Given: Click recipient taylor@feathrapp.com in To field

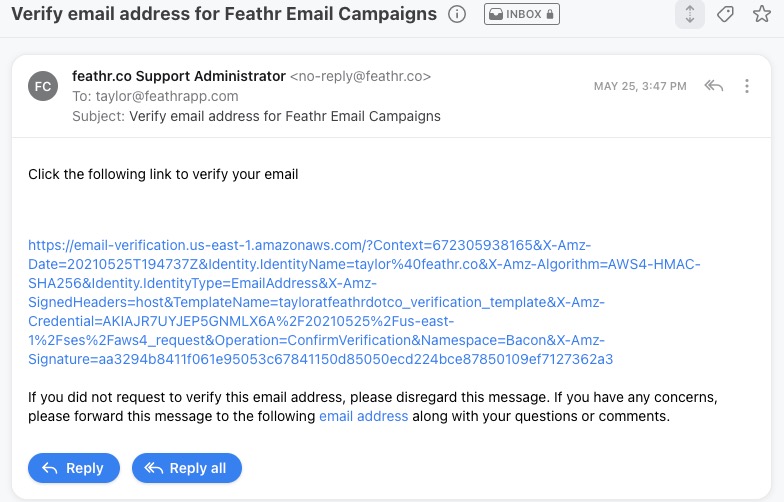Looking at the screenshot, I should click(x=167, y=96).
